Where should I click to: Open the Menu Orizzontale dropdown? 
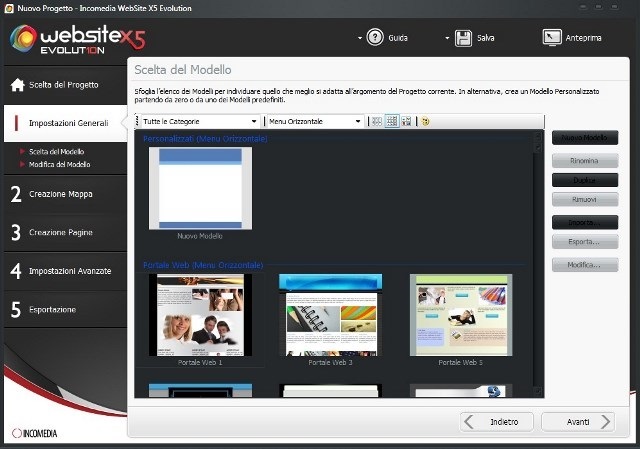click(x=315, y=121)
